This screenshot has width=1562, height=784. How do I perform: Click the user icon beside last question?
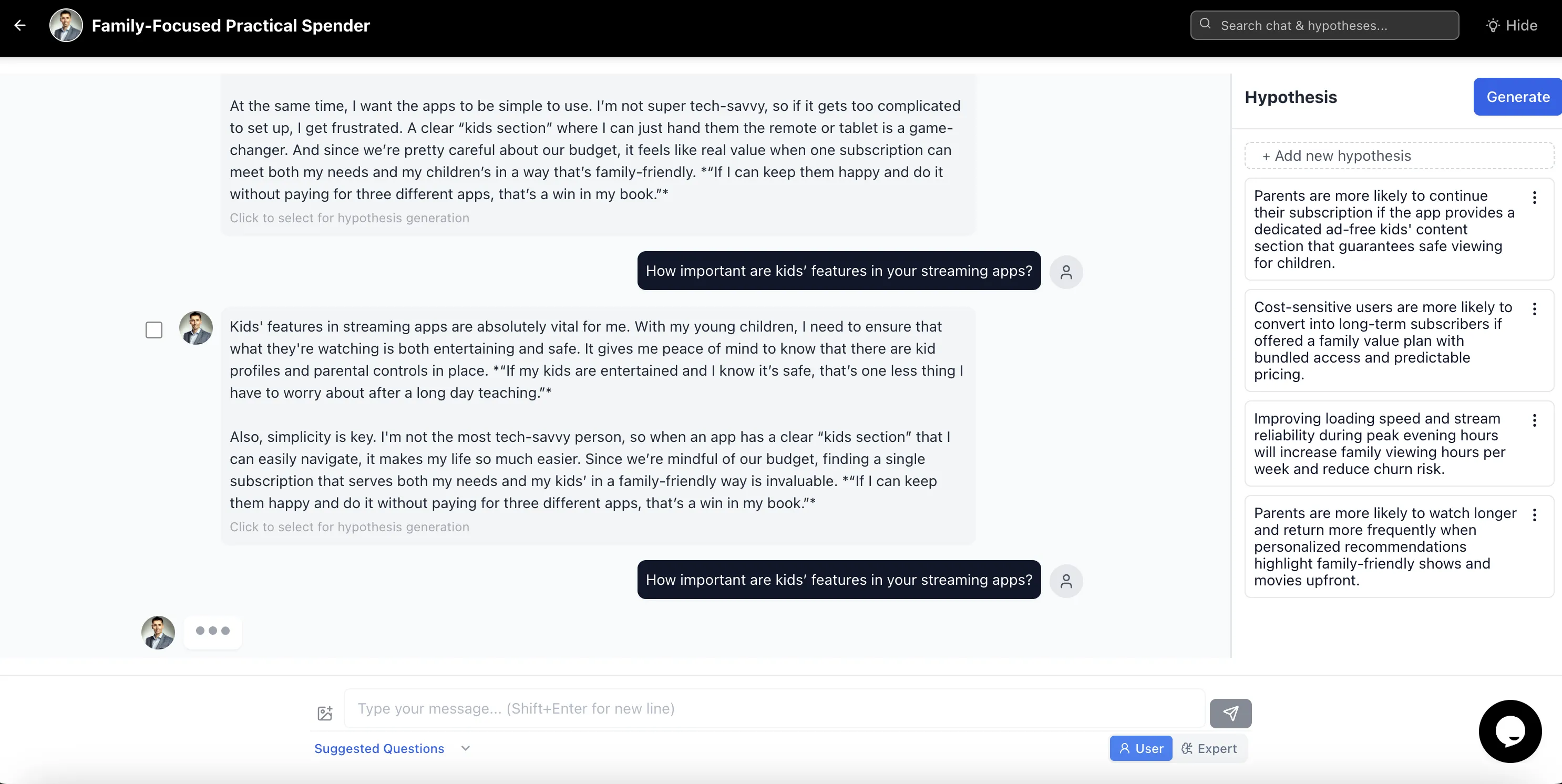(1066, 581)
